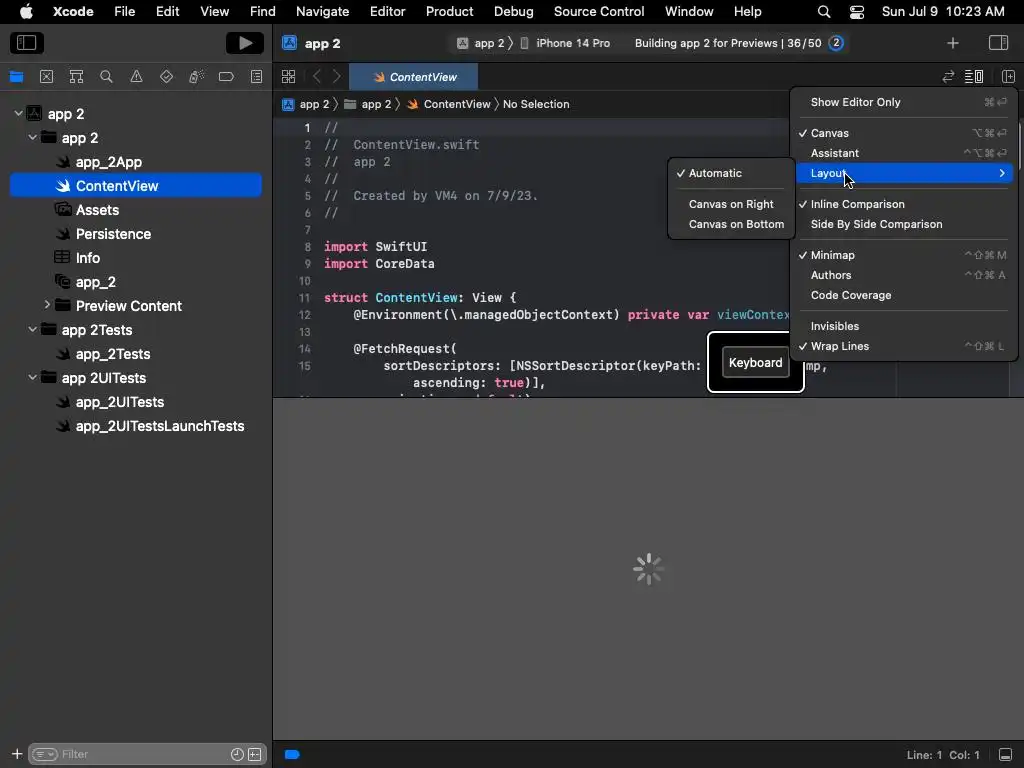Select Side By Side Comparison

pyautogui.click(x=904, y=225)
